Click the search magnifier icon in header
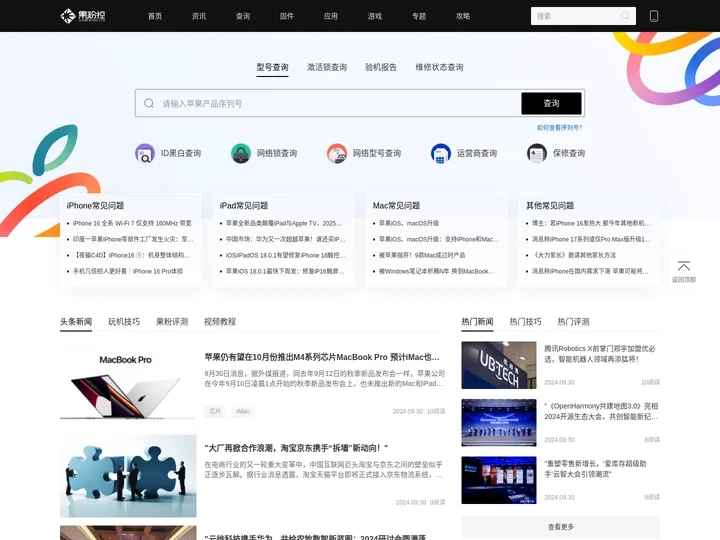This screenshot has width=720, height=540. tap(625, 16)
